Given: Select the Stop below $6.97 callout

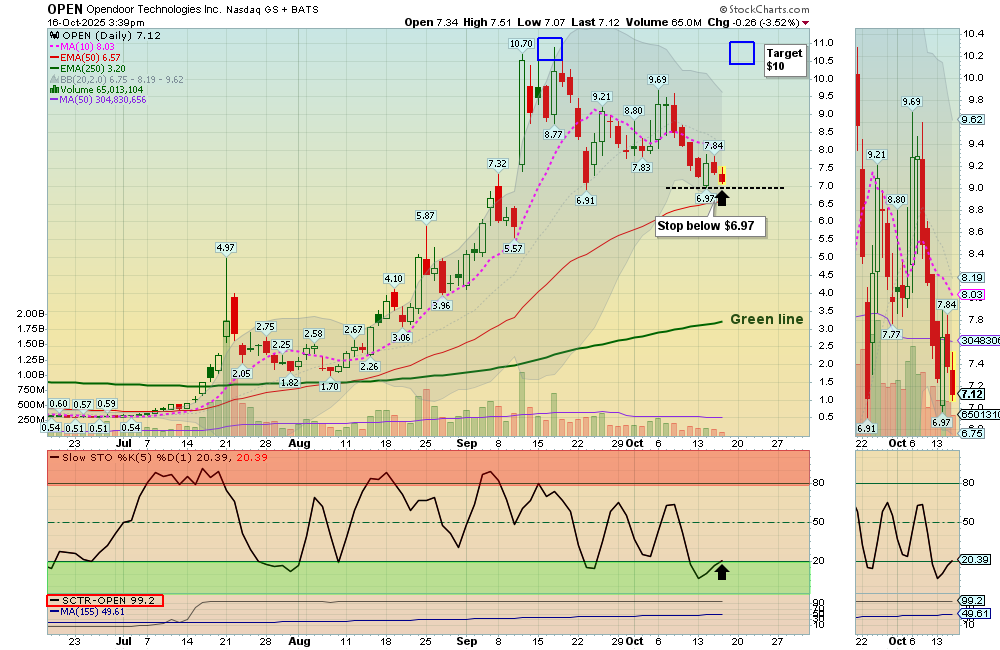Looking at the screenshot, I should pos(710,227).
